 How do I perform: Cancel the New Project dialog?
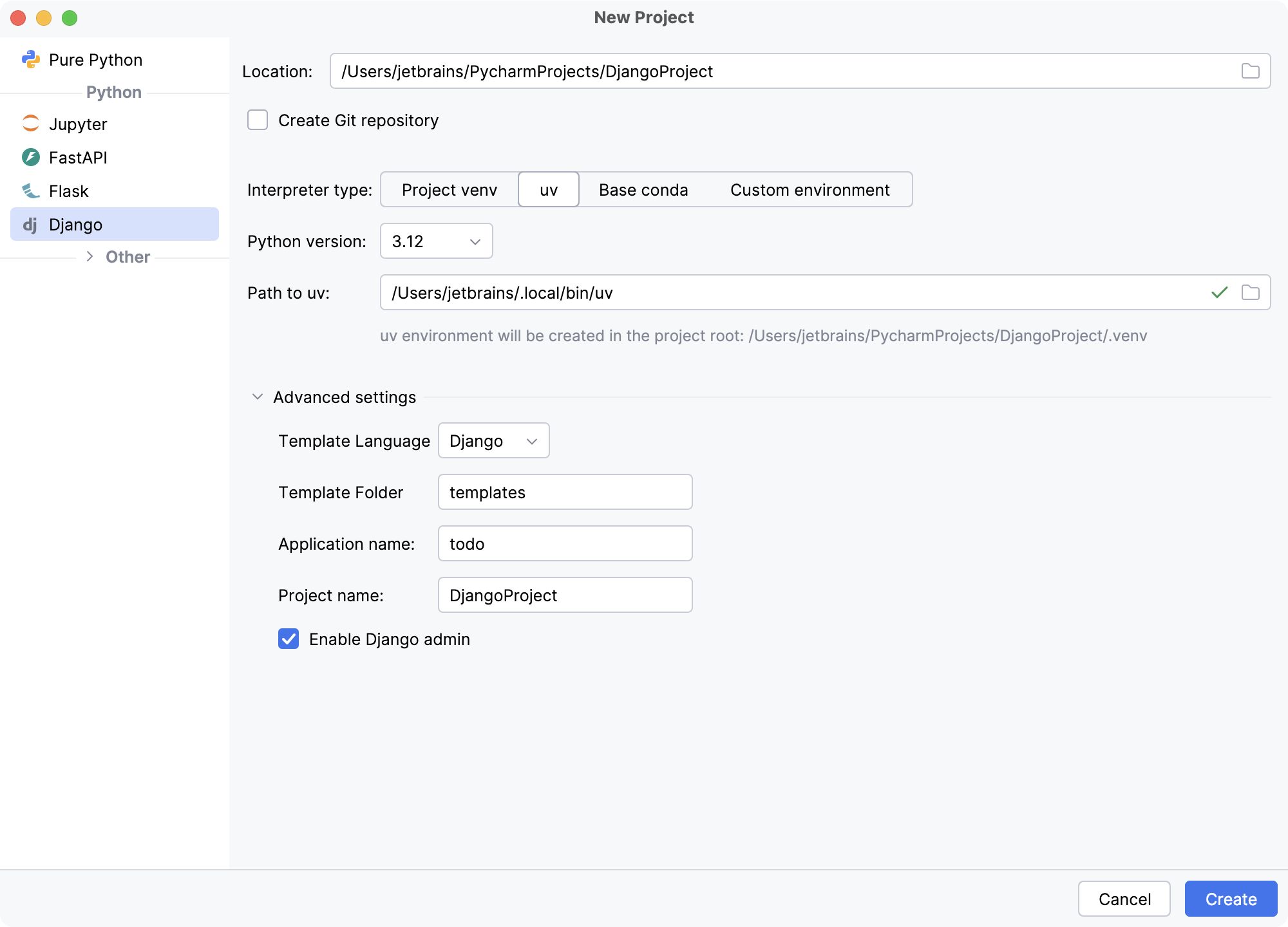point(1124,899)
